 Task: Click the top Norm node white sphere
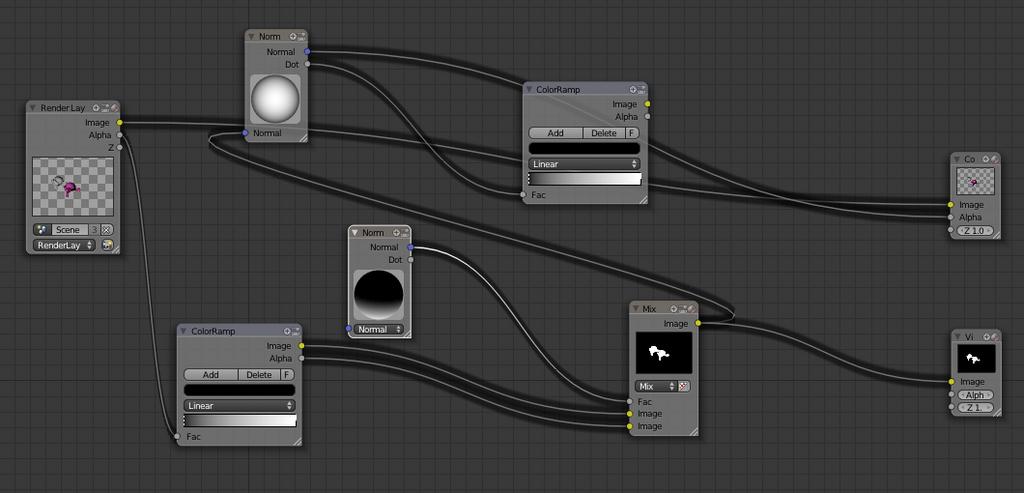click(x=275, y=99)
